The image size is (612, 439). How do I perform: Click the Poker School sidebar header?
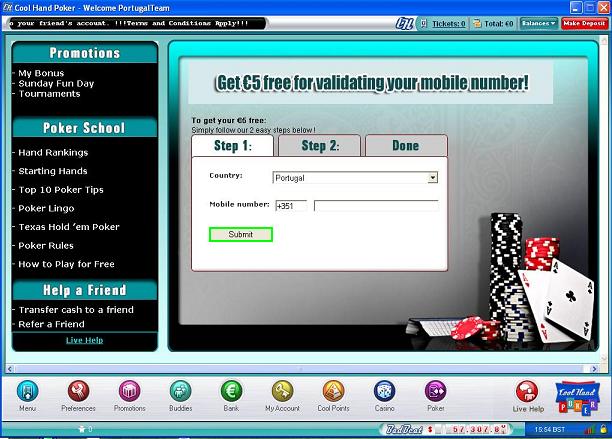85,128
